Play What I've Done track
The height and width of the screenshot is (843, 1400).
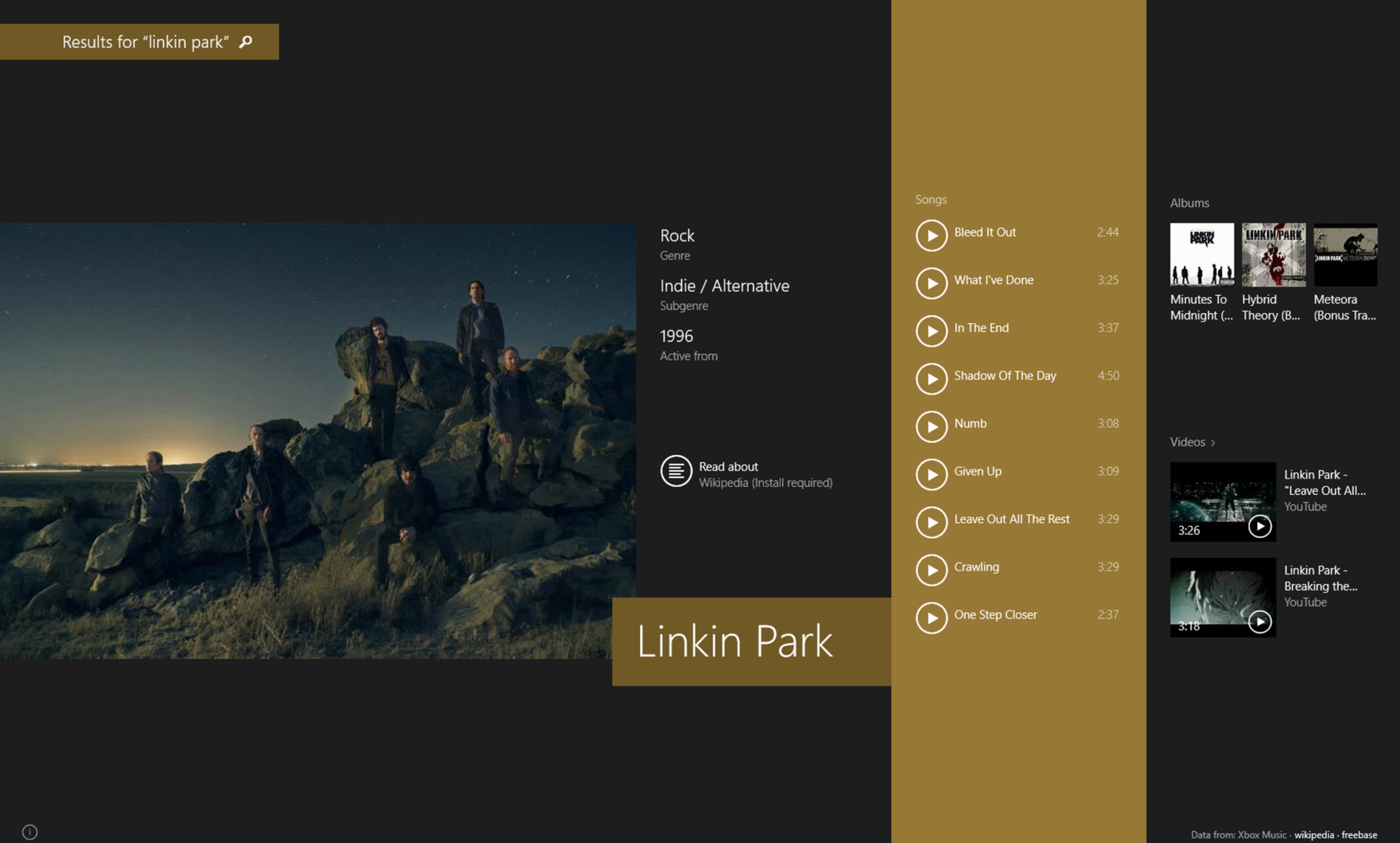tap(931, 283)
